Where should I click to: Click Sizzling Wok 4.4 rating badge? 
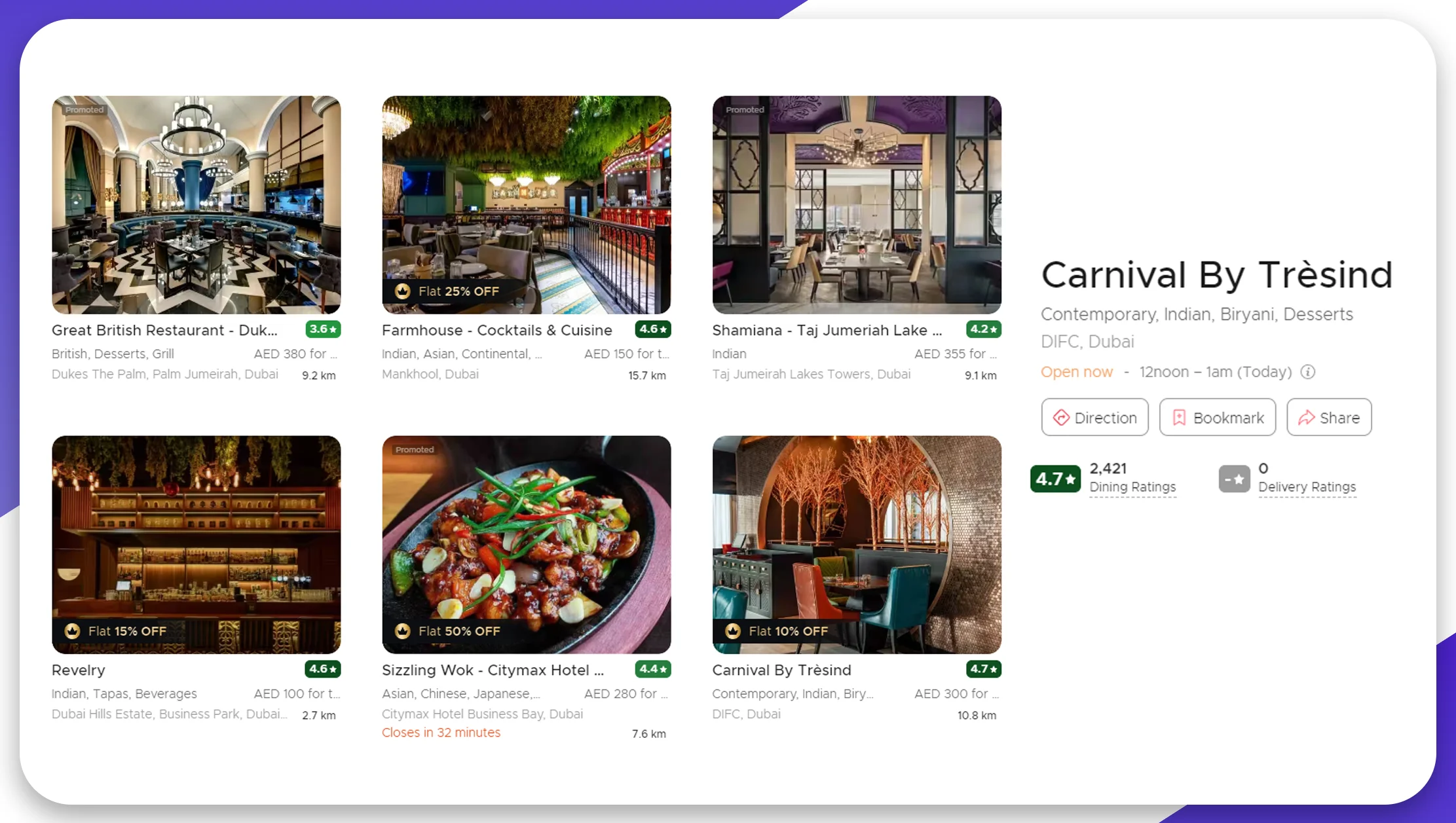[653, 669]
